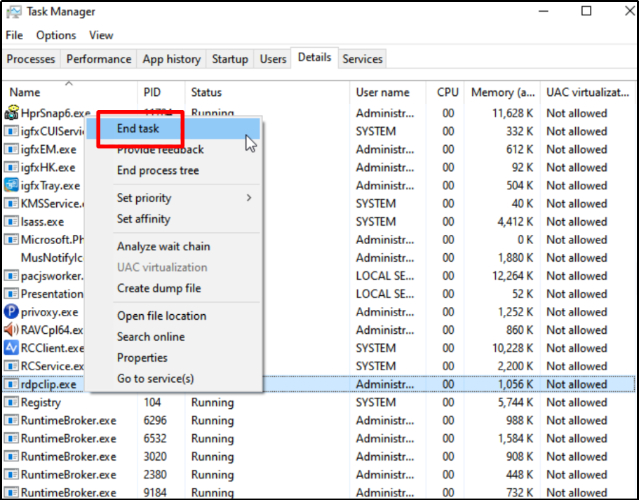Click the RCClient.exe process icon
Screen dimensions: 639x500
[11, 347]
